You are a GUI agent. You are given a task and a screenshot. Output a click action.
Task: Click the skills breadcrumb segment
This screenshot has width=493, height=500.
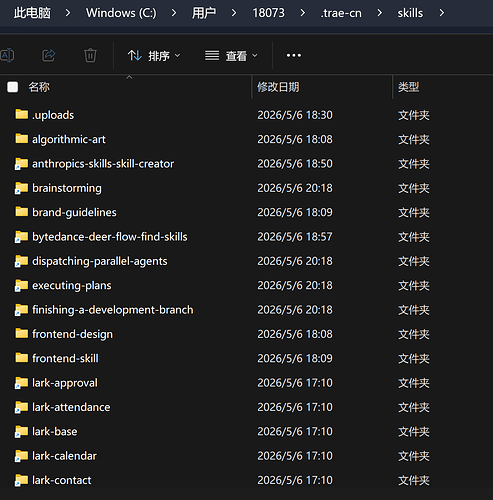410,13
